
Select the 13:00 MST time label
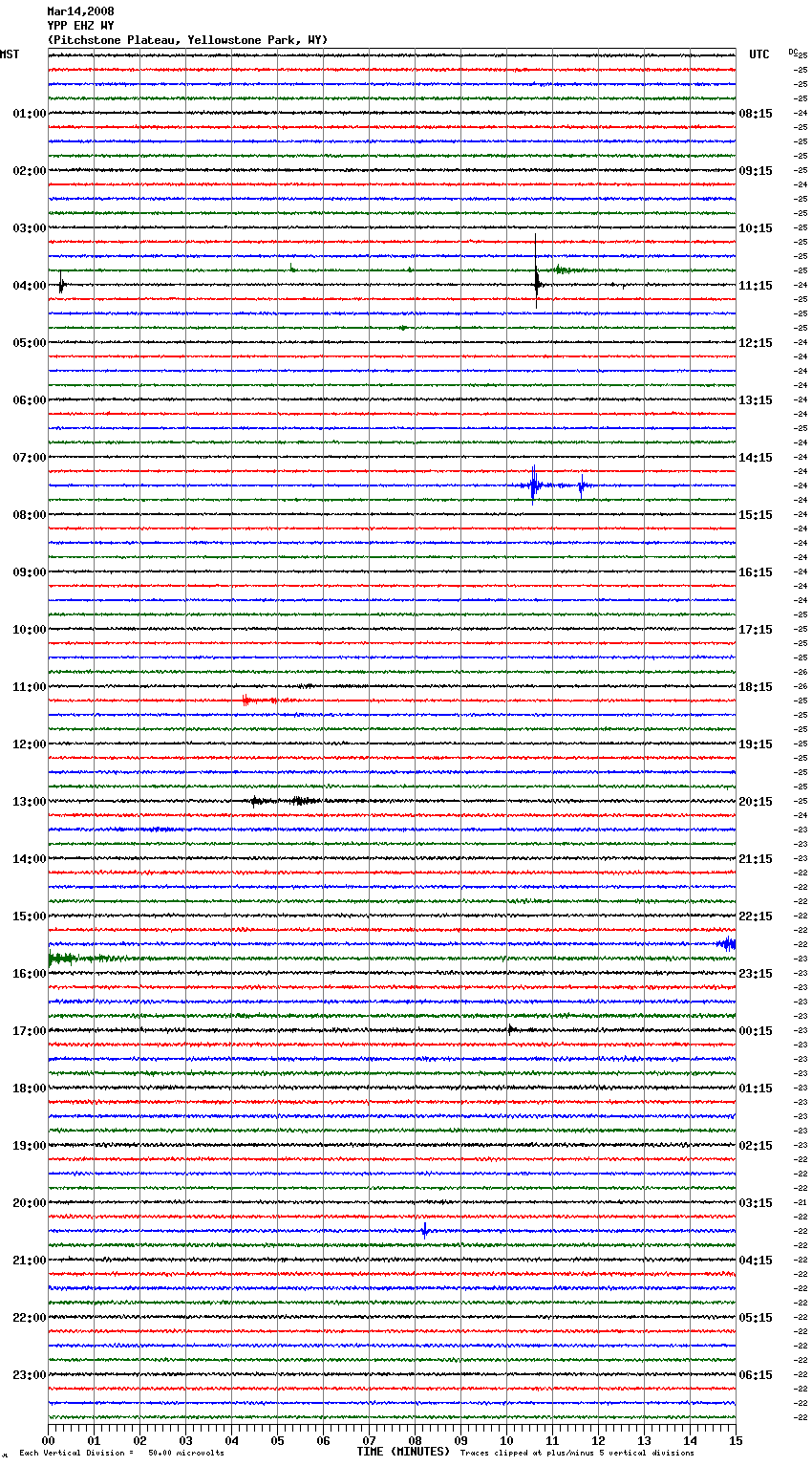(x=30, y=802)
